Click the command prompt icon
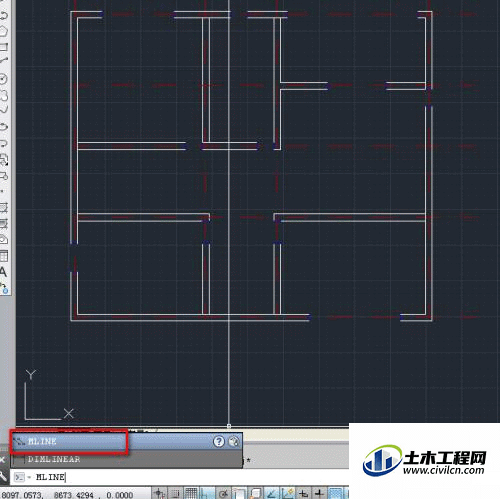This screenshot has width=500, height=499. pyautogui.click(x=19, y=477)
